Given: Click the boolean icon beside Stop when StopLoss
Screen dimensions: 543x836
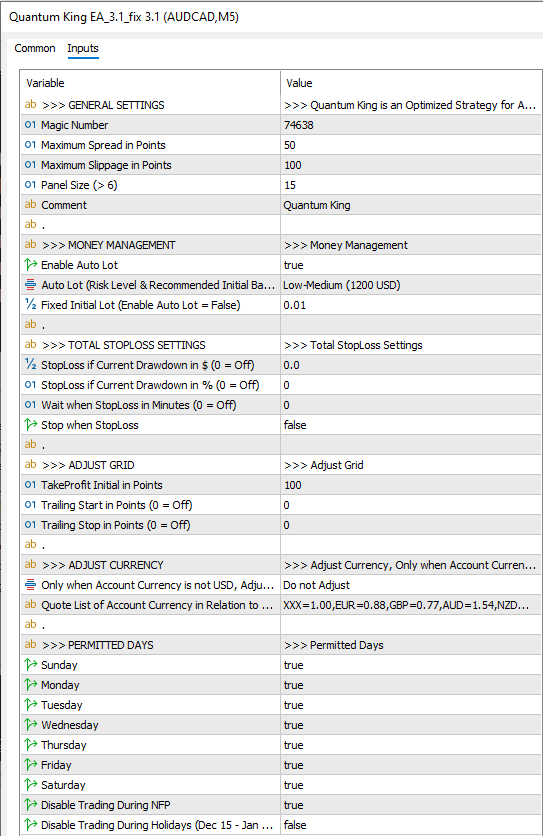Looking at the screenshot, I should click(30, 425).
